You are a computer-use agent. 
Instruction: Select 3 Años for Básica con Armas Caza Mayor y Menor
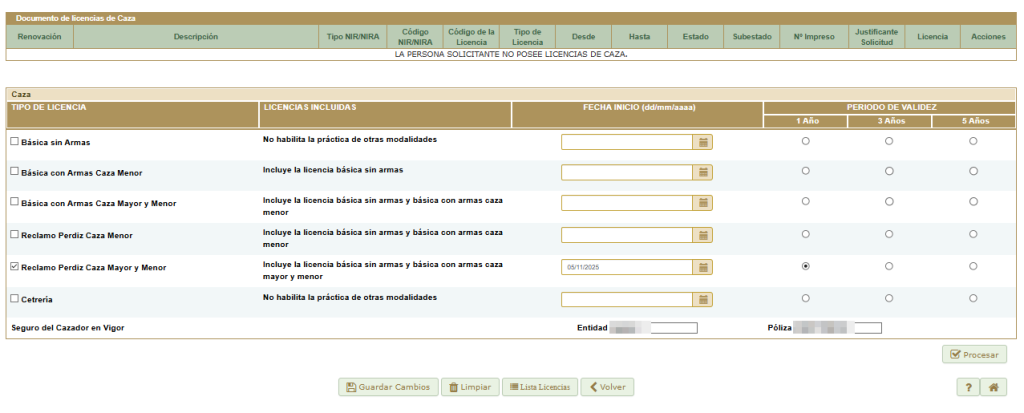click(x=889, y=201)
